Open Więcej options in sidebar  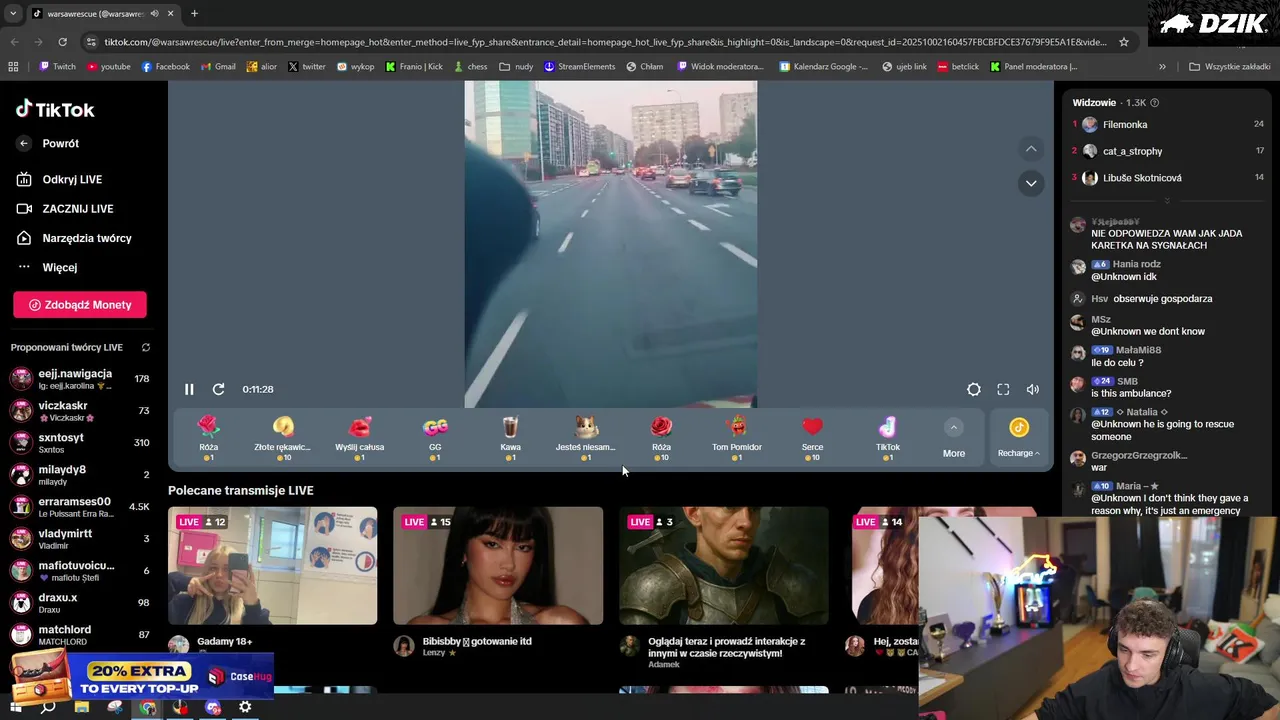[x=59, y=267]
